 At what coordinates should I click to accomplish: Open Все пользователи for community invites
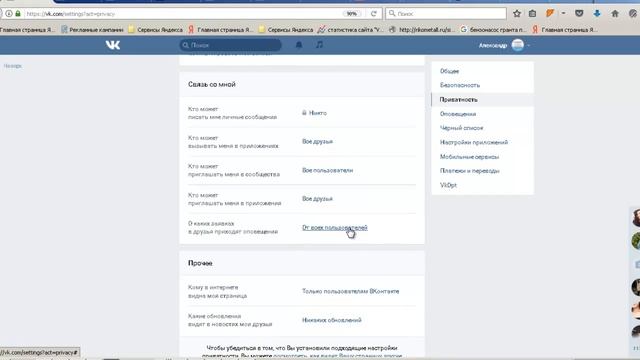coord(327,170)
